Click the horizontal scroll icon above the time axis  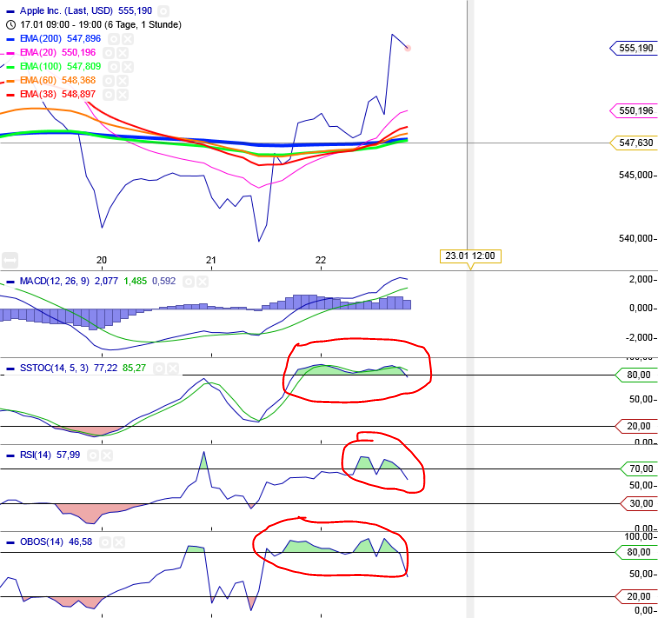10,260
